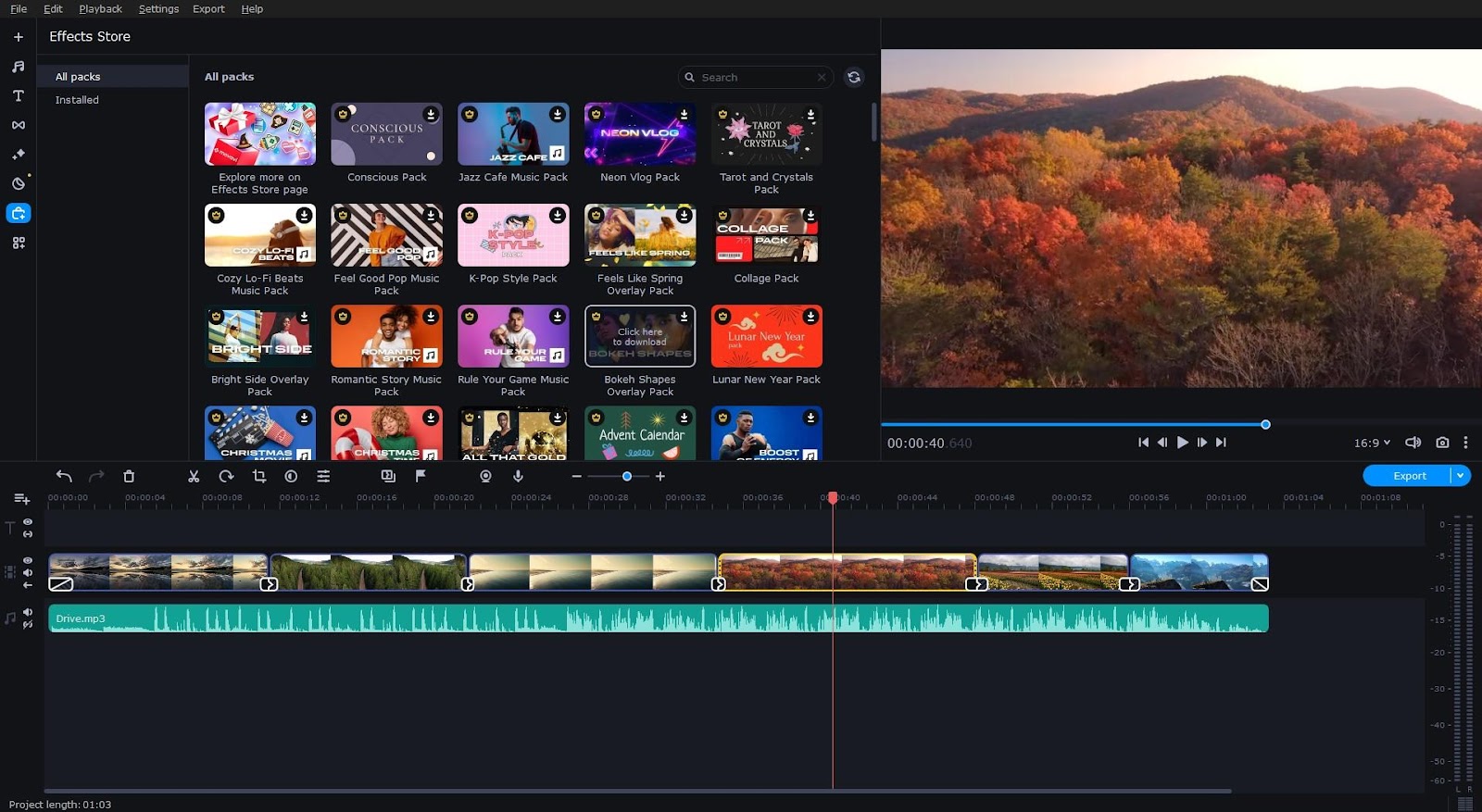Screen dimensions: 1482x812
Task: Play the preview video
Action: (1182, 443)
